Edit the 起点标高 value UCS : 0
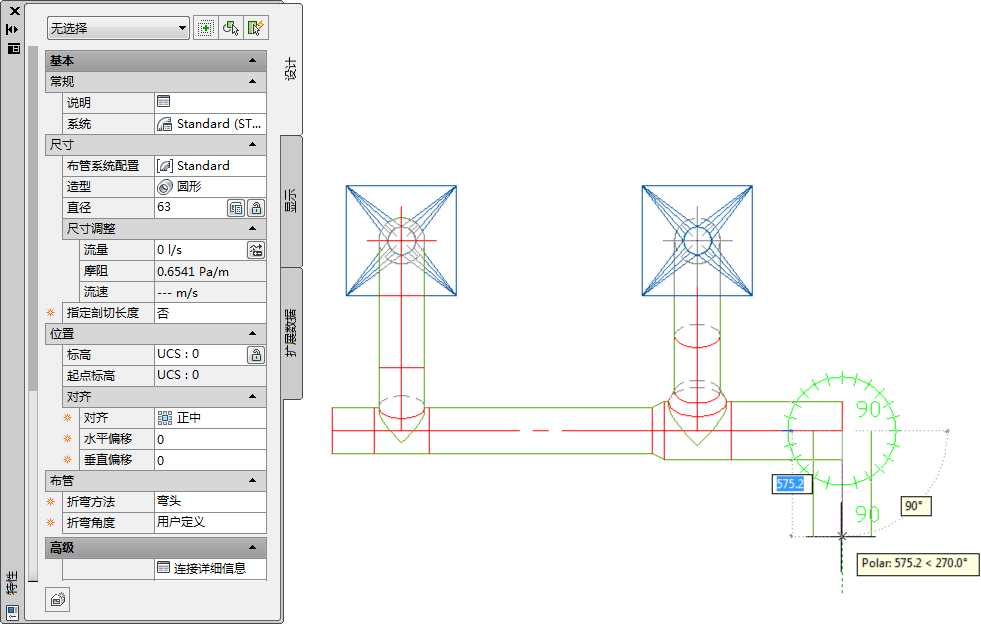Viewport: 981px width, 624px height. [x=210, y=375]
